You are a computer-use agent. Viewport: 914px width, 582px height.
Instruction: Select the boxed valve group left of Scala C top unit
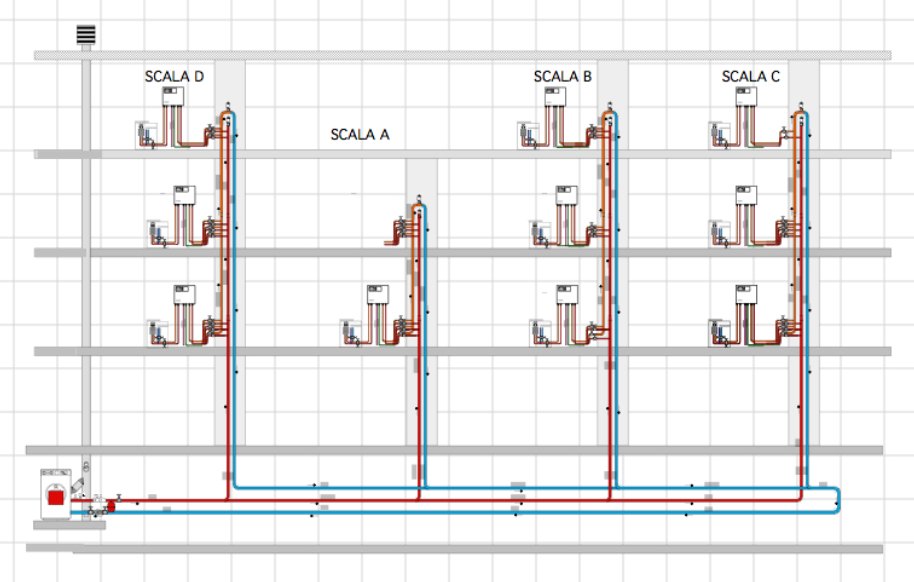(720, 135)
